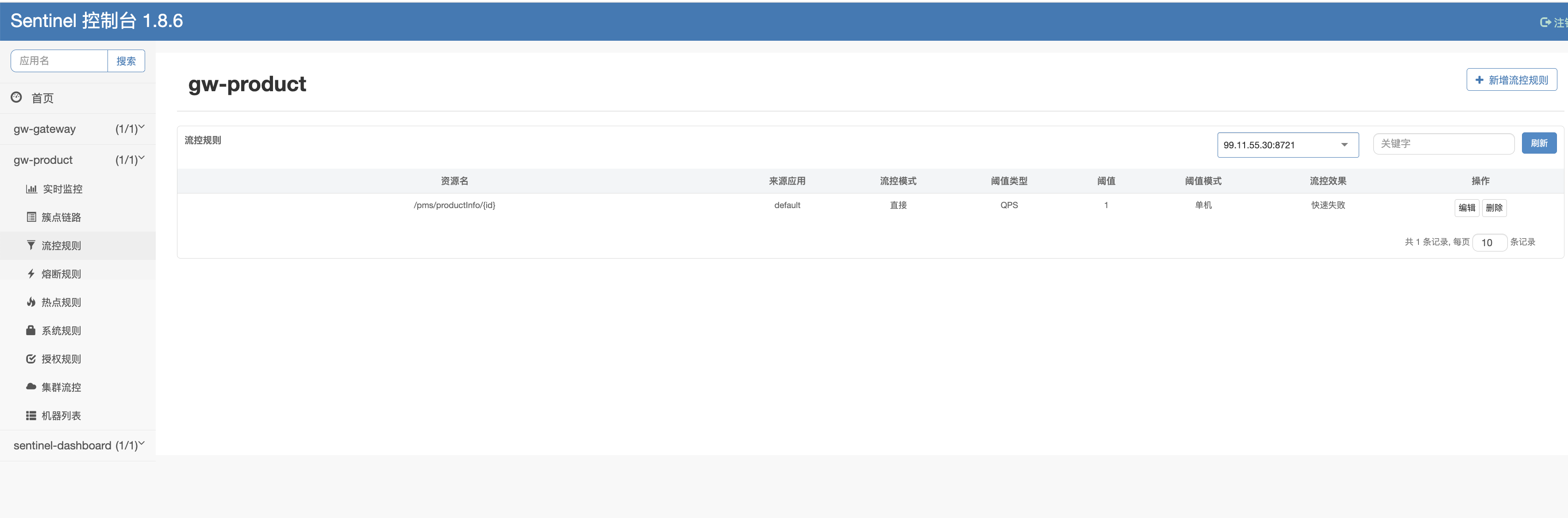Click the 搜索 button next to 应用名
The image size is (1568, 518).
point(126,61)
